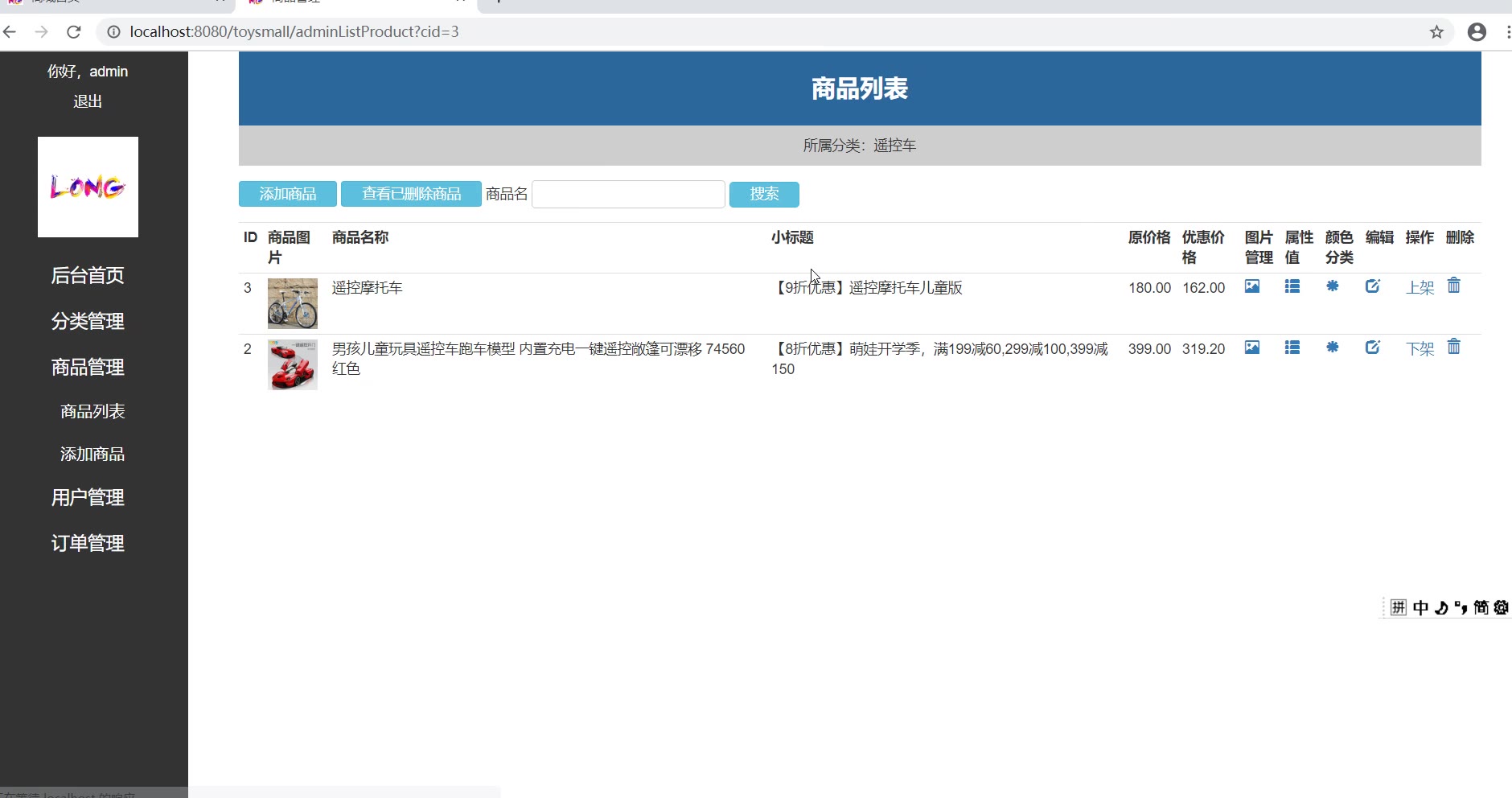This screenshot has height=798, width=1512.
Task: Open image management for the 399.00 product
Action: point(1252,348)
